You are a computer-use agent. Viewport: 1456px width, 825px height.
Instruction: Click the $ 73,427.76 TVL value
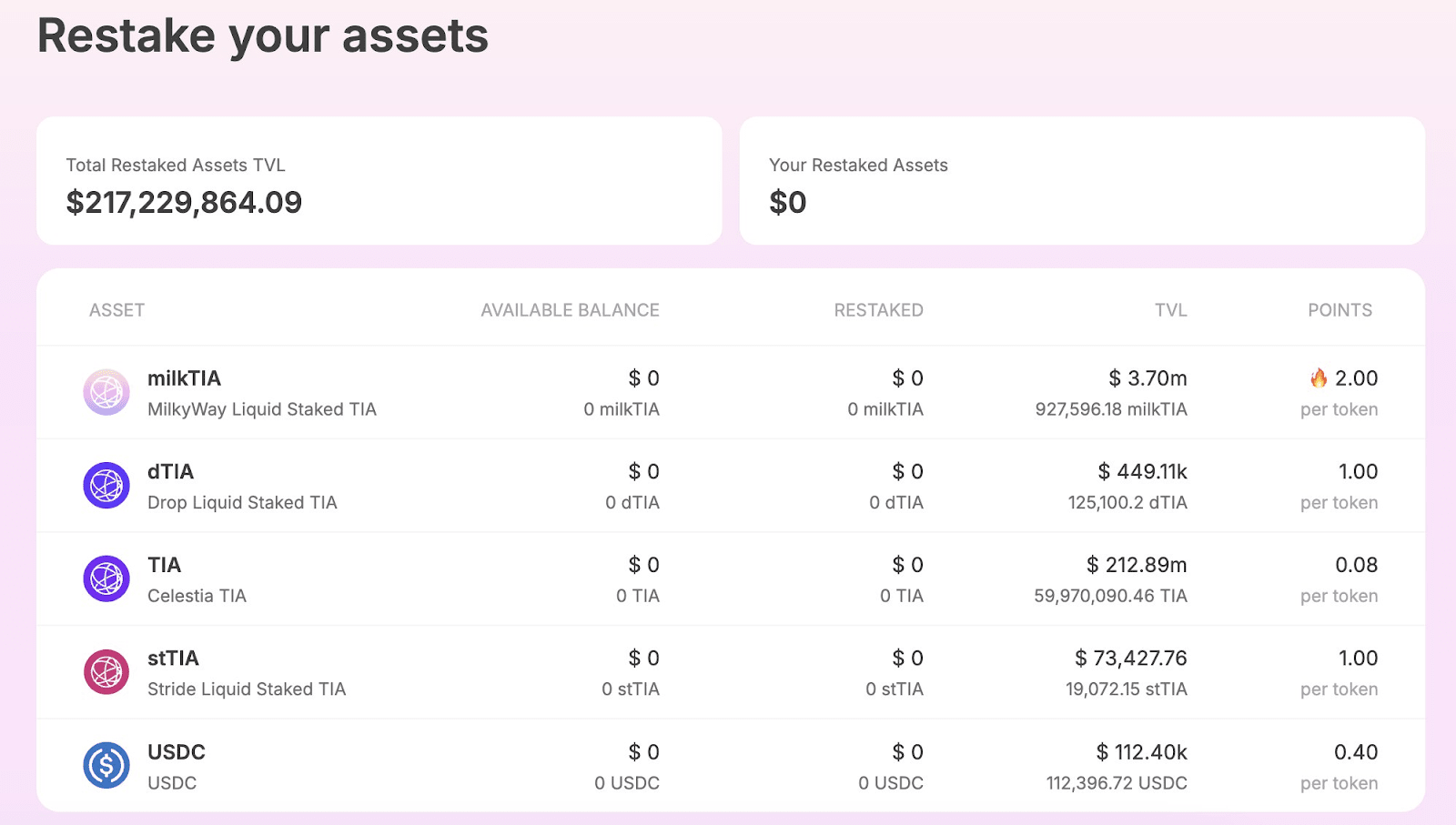coord(1131,659)
